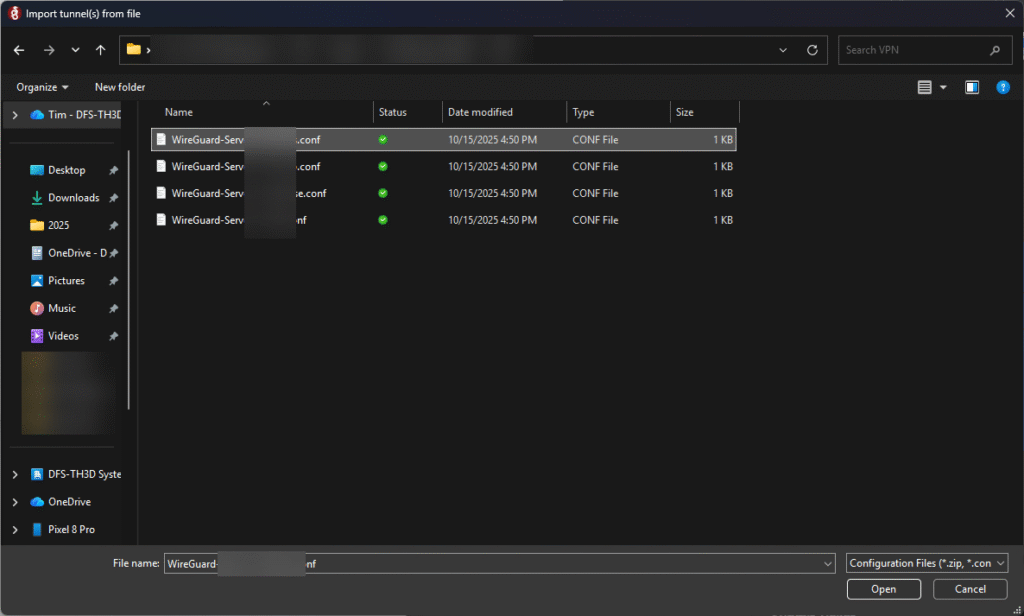The image size is (1024, 616).
Task: Click the Up one level arrow
Action: pos(100,50)
